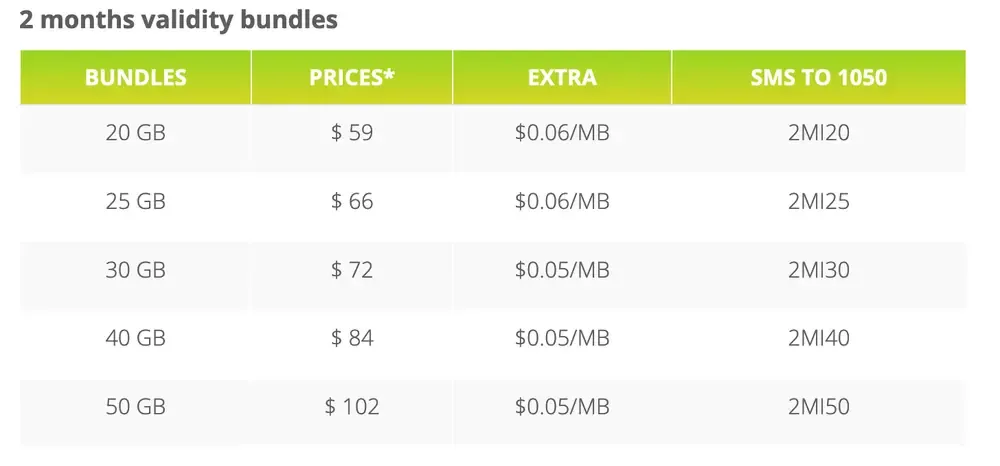Click the SMS TO 1050 header
The image size is (1000, 466).
pos(819,77)
